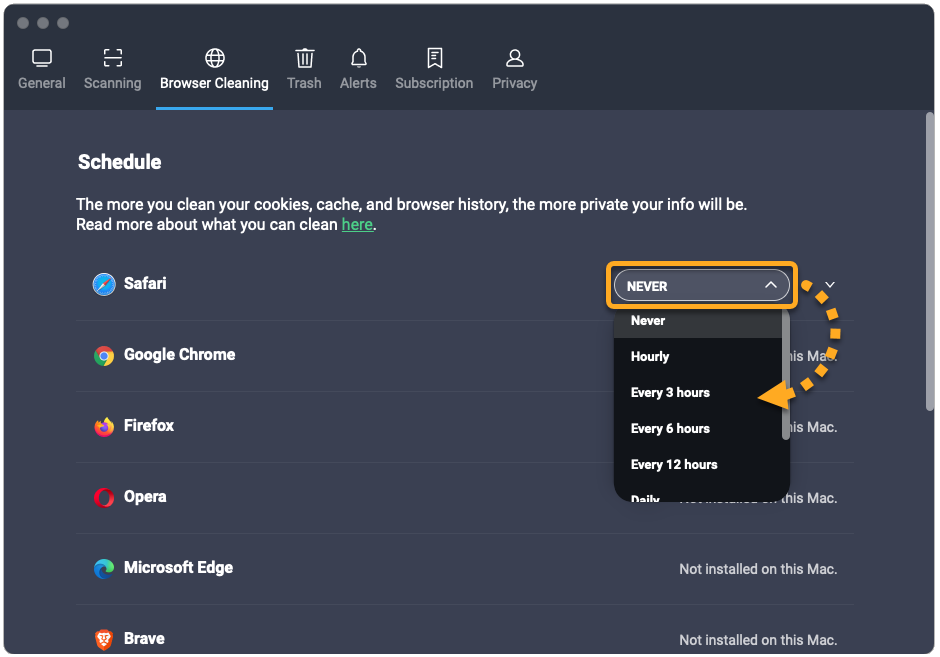The width and height of the screenshot is (940, 657).
Task: Click the Opera browser icon
Action: [104, 498]
